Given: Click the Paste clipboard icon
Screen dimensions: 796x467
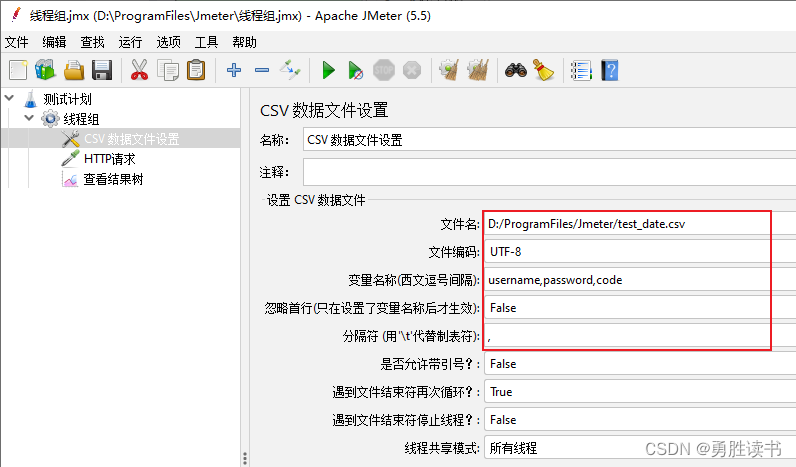Looking at the screenshot, I should tap(196, 70).
